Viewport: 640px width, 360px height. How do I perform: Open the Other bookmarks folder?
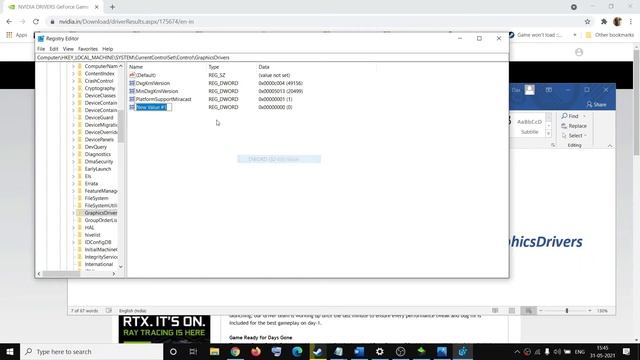pyautogui.click(x=609, y=35)
